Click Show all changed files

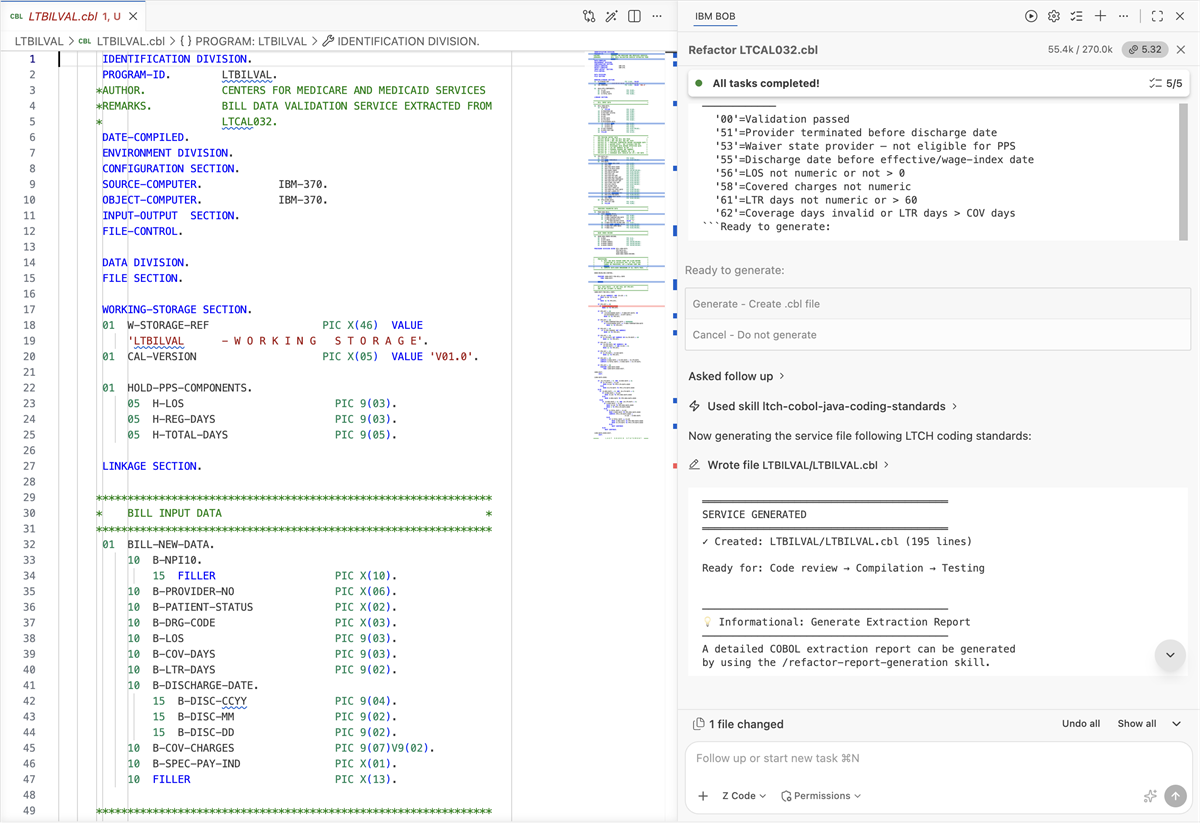1137,723
